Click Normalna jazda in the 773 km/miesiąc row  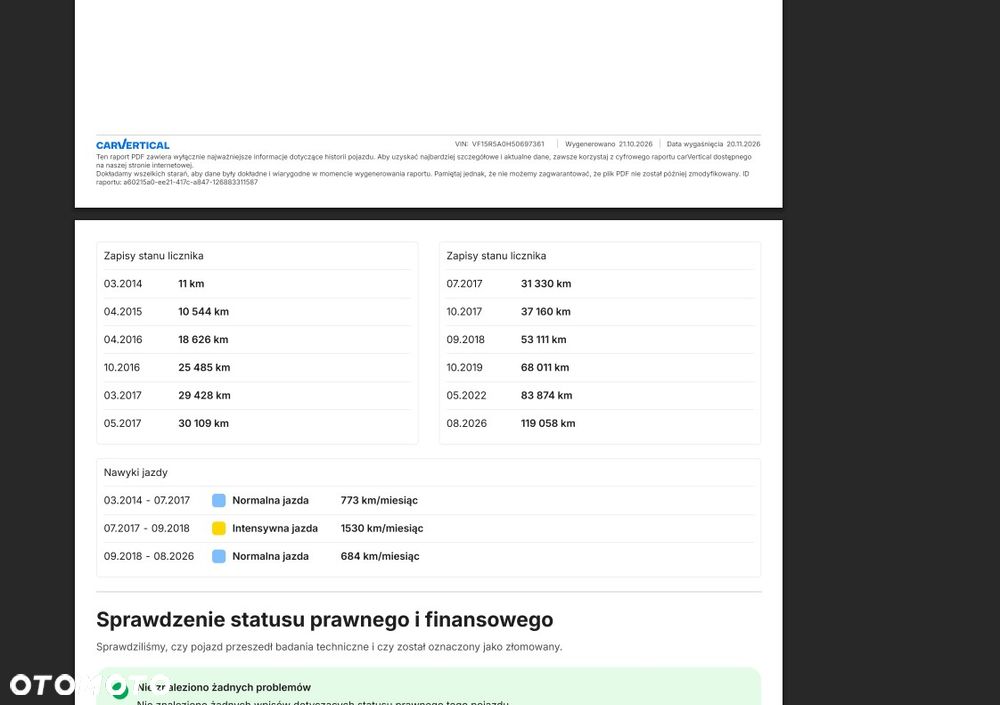[x=270, y=501]
